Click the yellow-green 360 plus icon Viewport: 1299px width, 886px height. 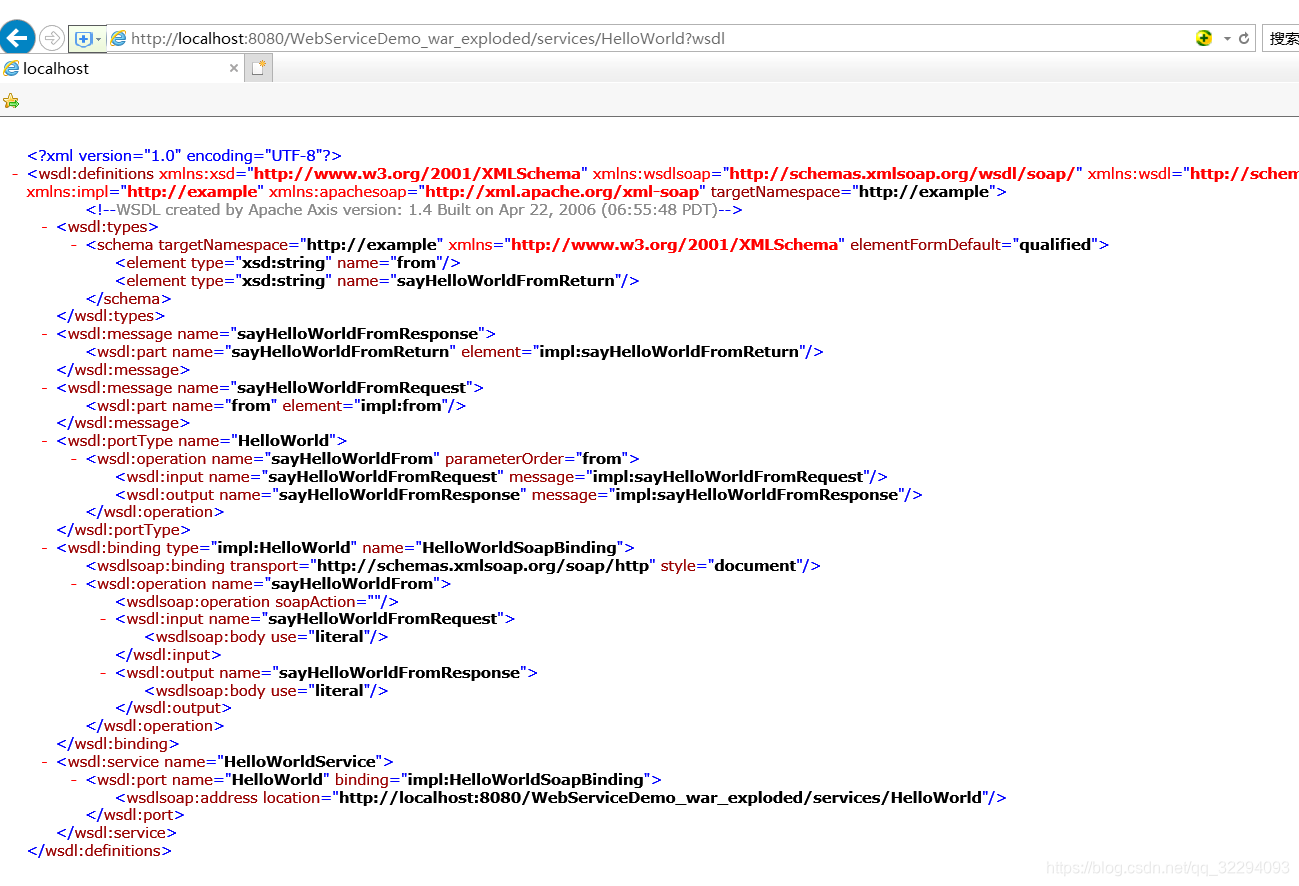tap(1204, 38)
